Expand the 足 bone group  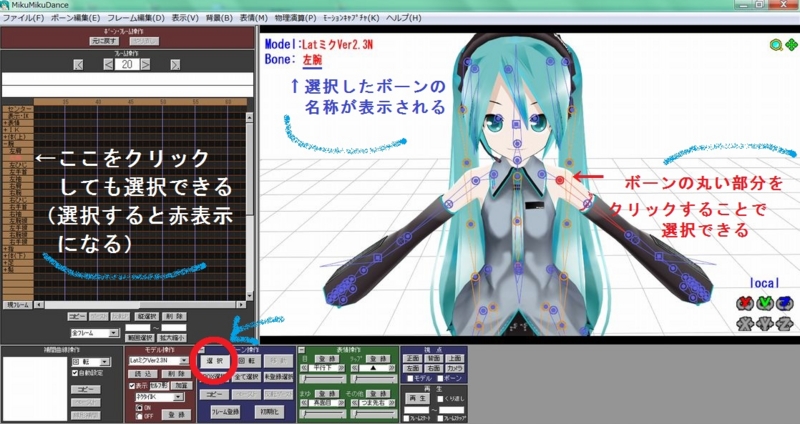pos(6,262)
